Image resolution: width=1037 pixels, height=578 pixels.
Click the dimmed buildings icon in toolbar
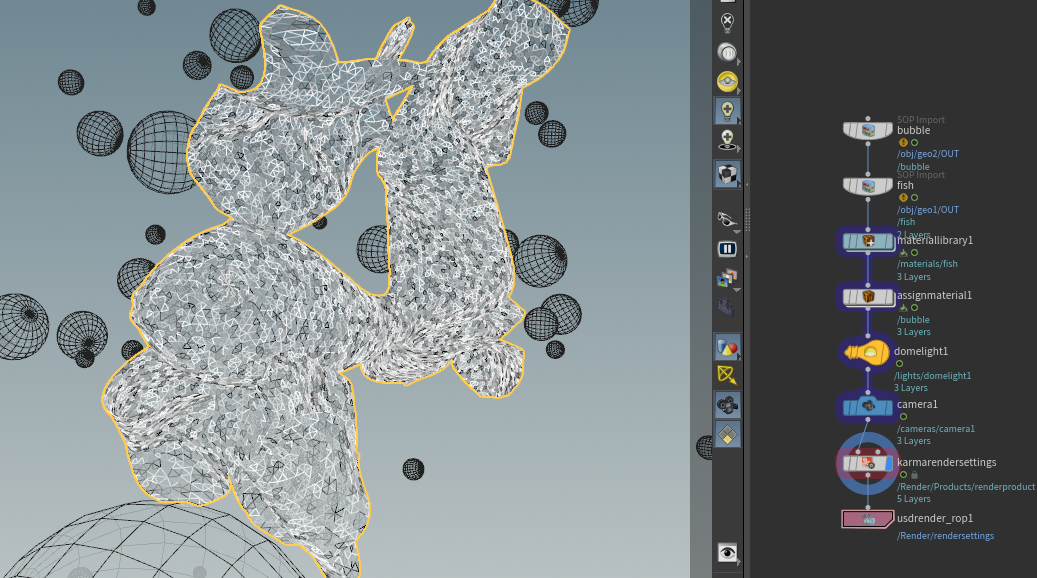click(x=726, y=307)
